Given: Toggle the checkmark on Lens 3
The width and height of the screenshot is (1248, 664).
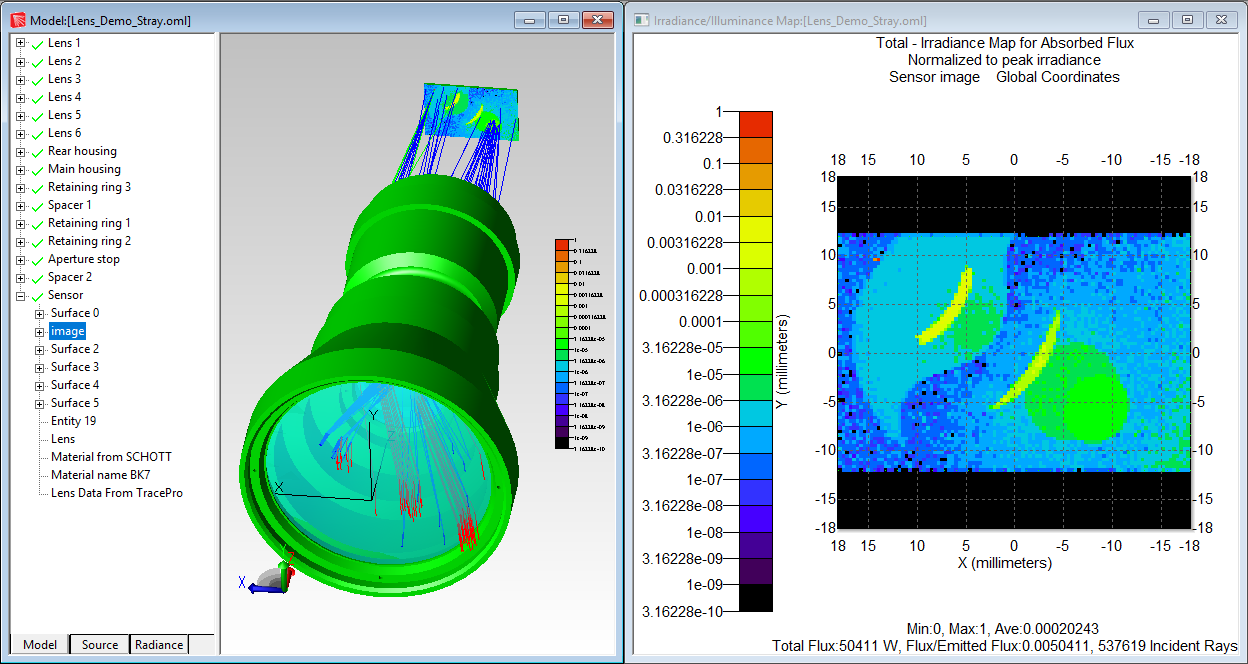Looking at the screenshot, I should (36, 79).
